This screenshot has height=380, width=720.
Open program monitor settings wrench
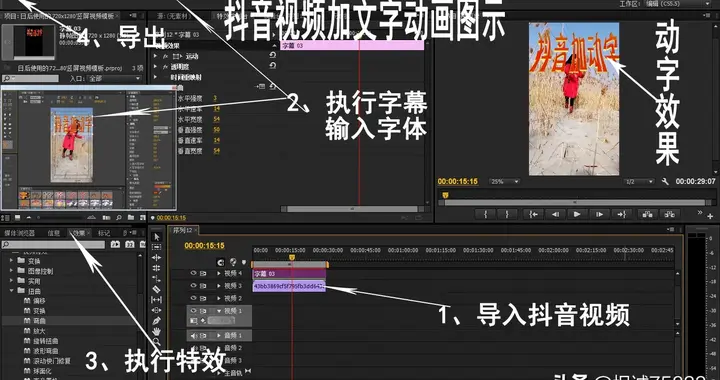[665, 182]
